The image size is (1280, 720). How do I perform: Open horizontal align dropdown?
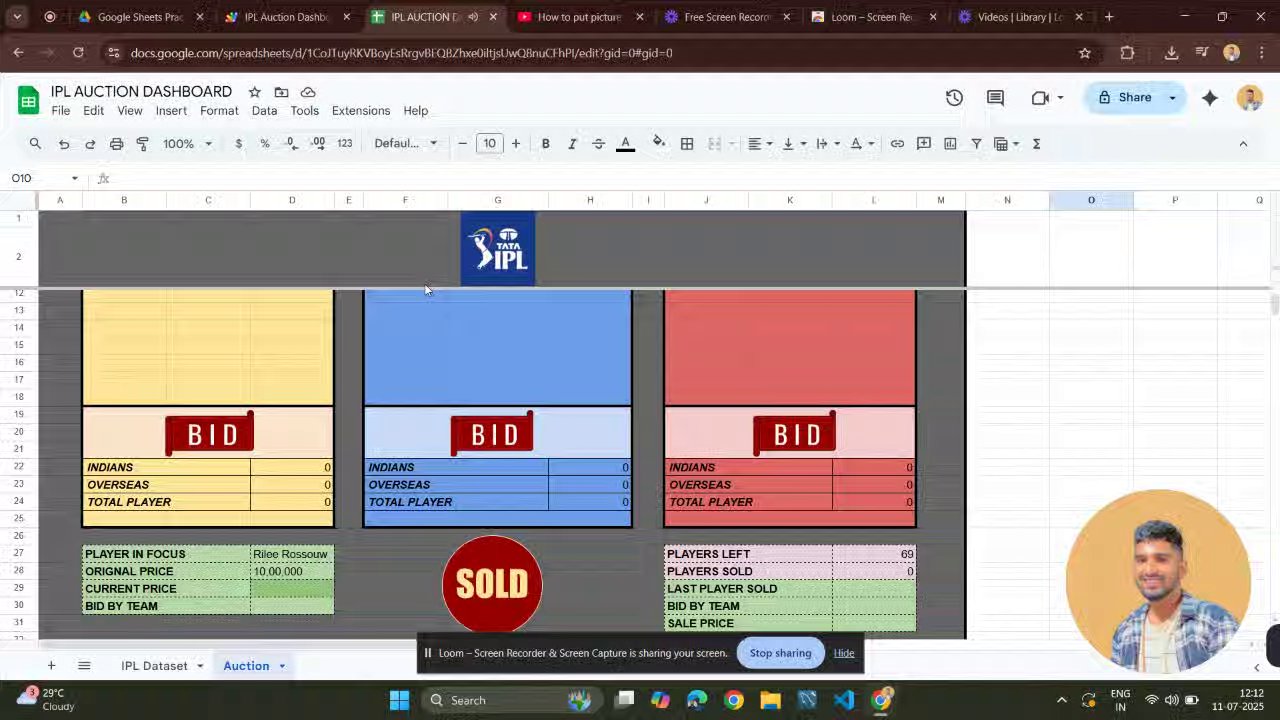760,144
